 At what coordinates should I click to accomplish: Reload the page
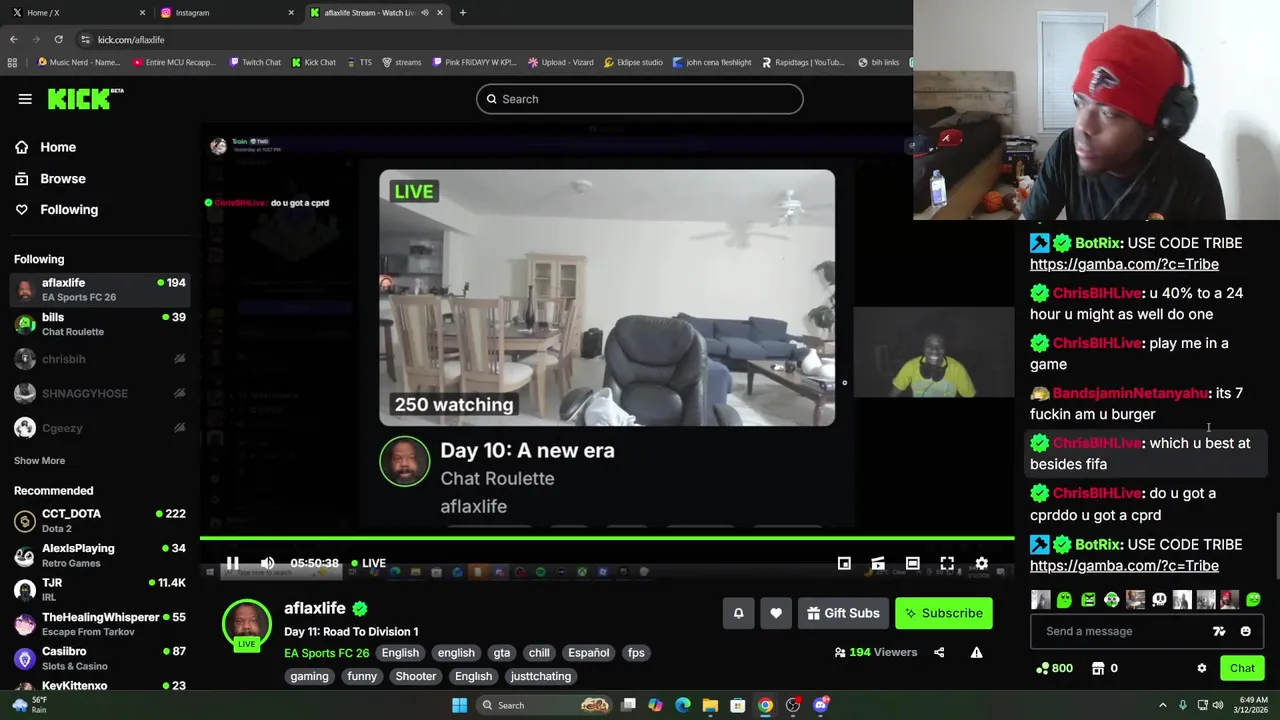[59, 39]
